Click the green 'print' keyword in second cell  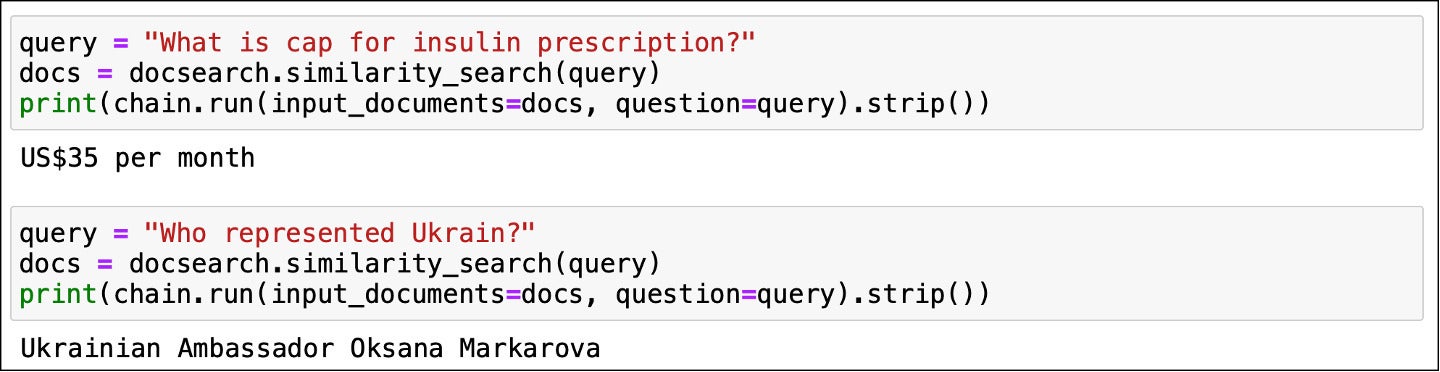[x=60, y=293]
